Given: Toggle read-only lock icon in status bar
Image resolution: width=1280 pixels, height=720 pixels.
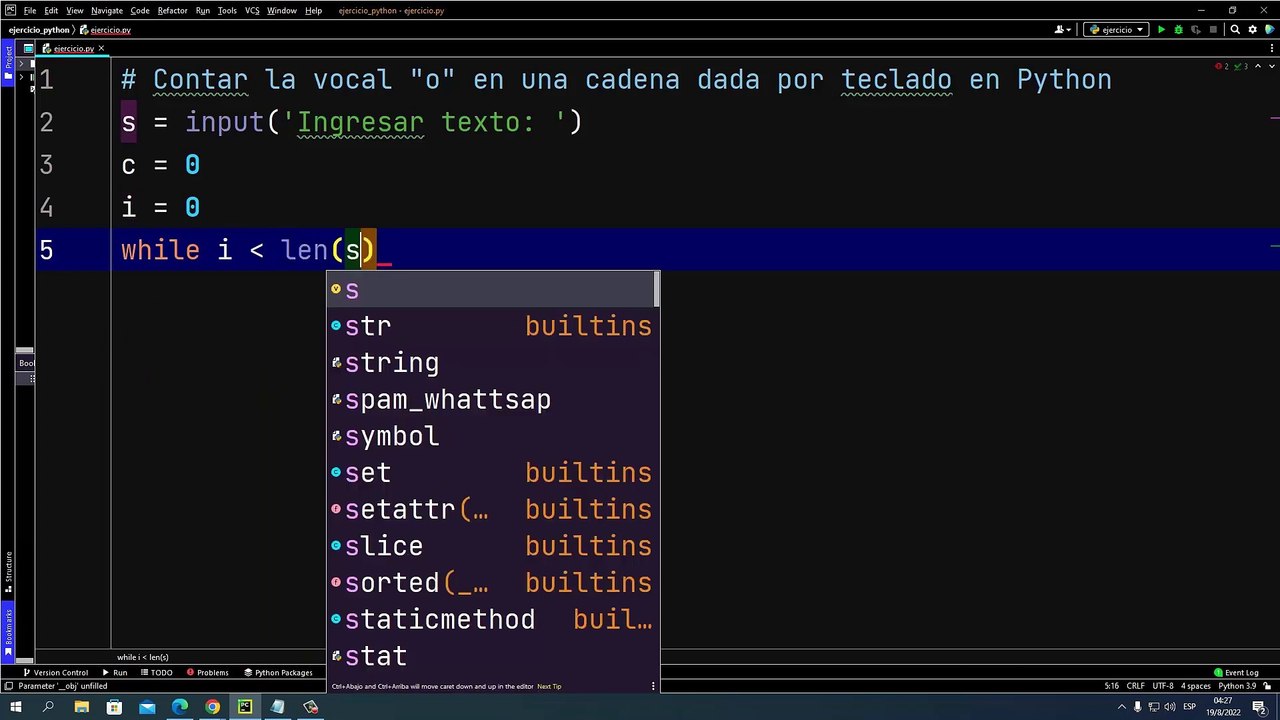Looking at the screenshot, I should [x=1268, y=686].
